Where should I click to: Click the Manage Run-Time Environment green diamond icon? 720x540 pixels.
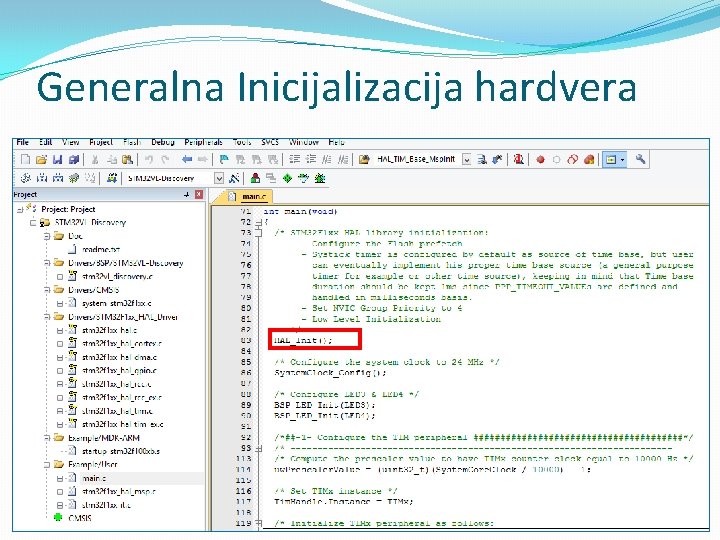287,178
